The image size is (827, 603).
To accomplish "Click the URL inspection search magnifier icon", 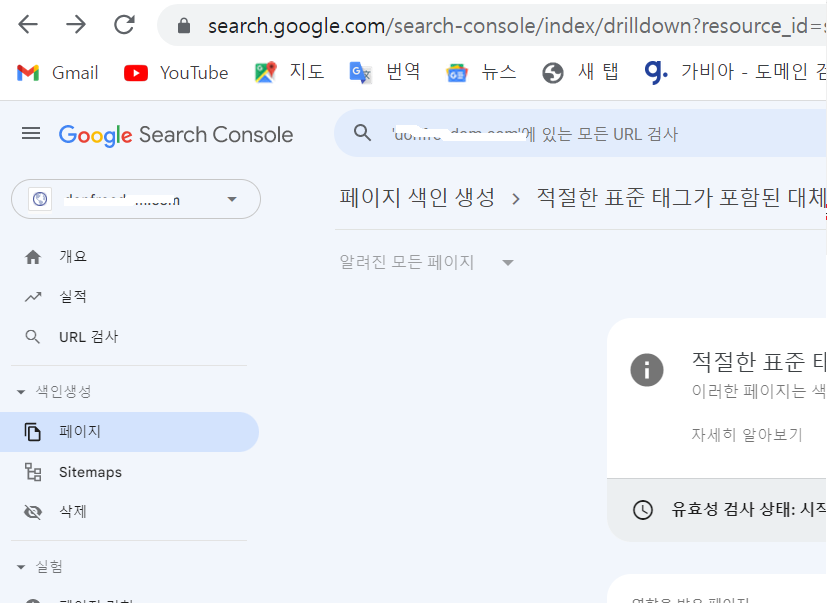I will [362, 132].
